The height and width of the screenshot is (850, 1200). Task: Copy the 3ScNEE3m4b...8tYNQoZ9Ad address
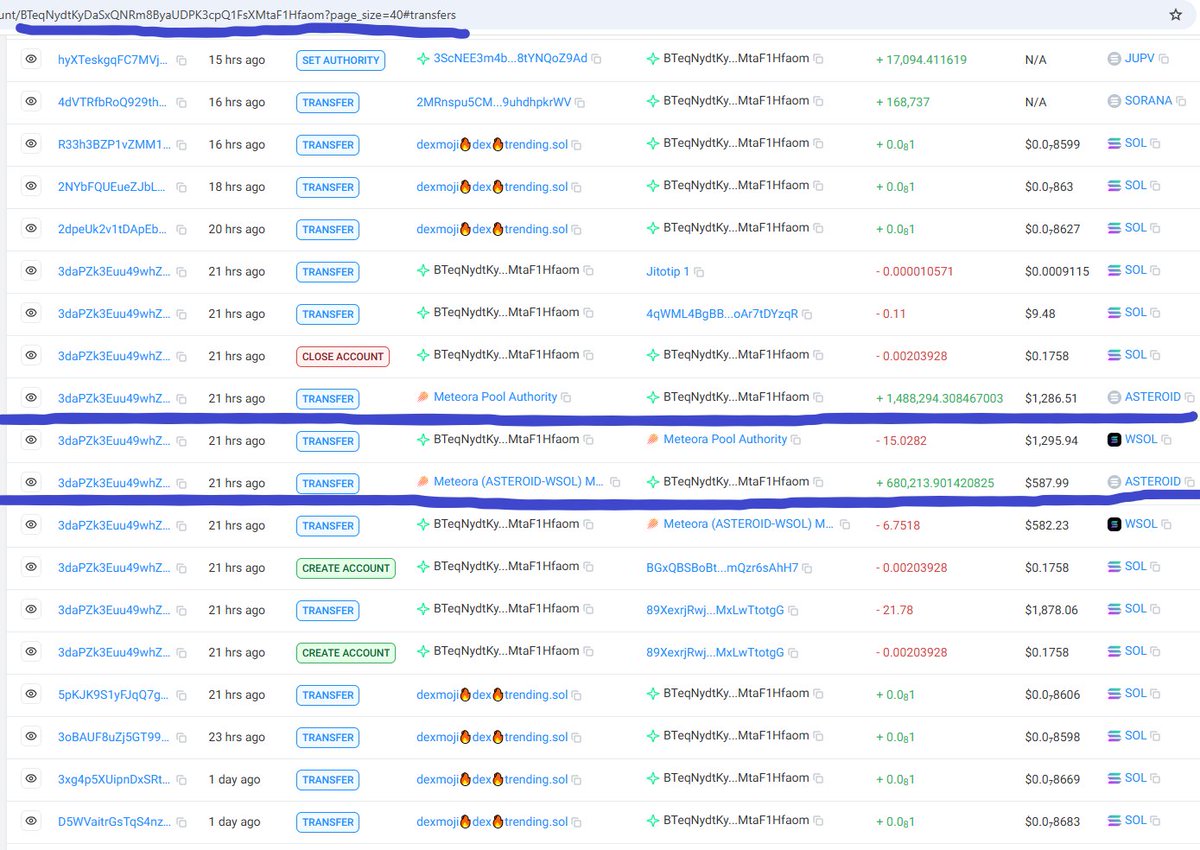click(597, 60)
